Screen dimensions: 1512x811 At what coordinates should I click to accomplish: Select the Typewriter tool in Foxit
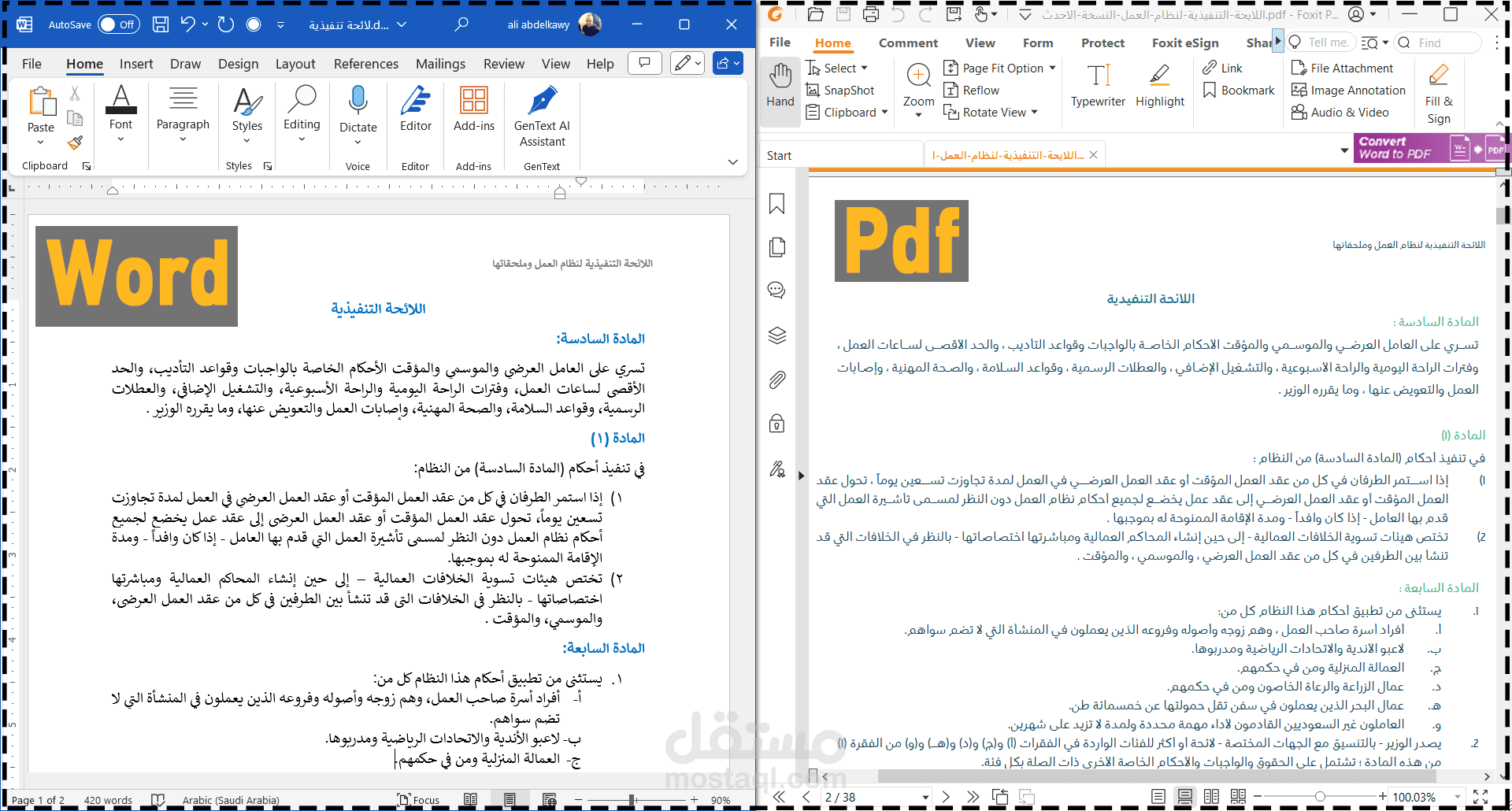1098,85
